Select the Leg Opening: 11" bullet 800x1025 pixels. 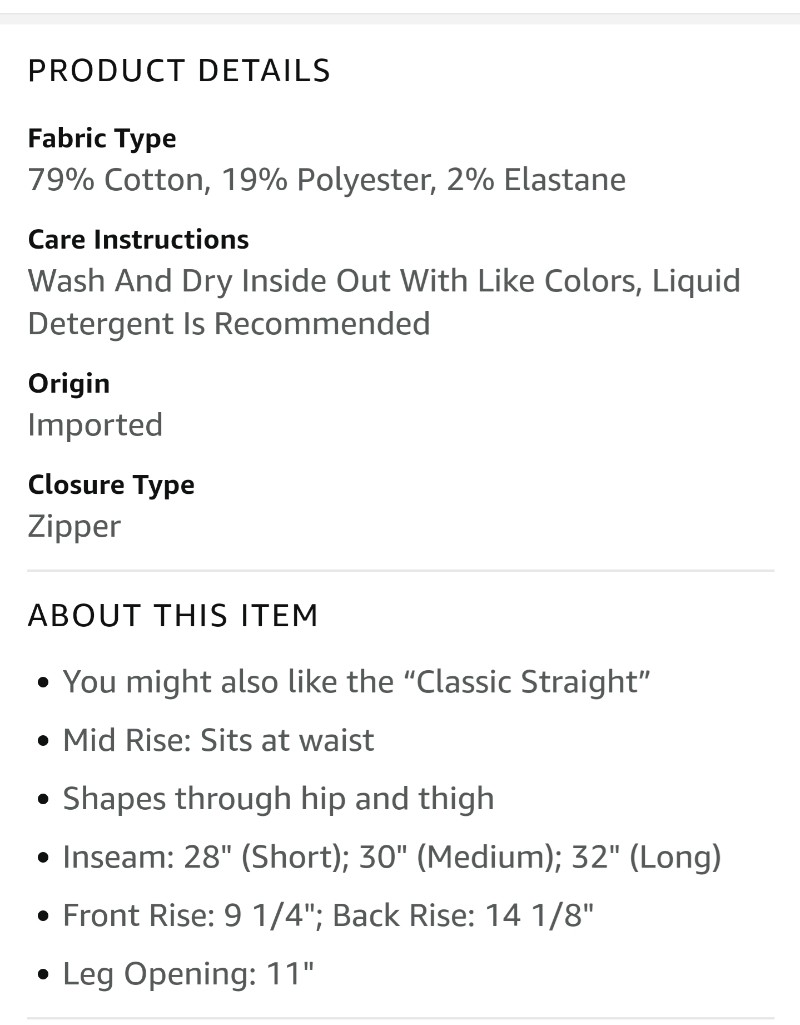point(188,974)
